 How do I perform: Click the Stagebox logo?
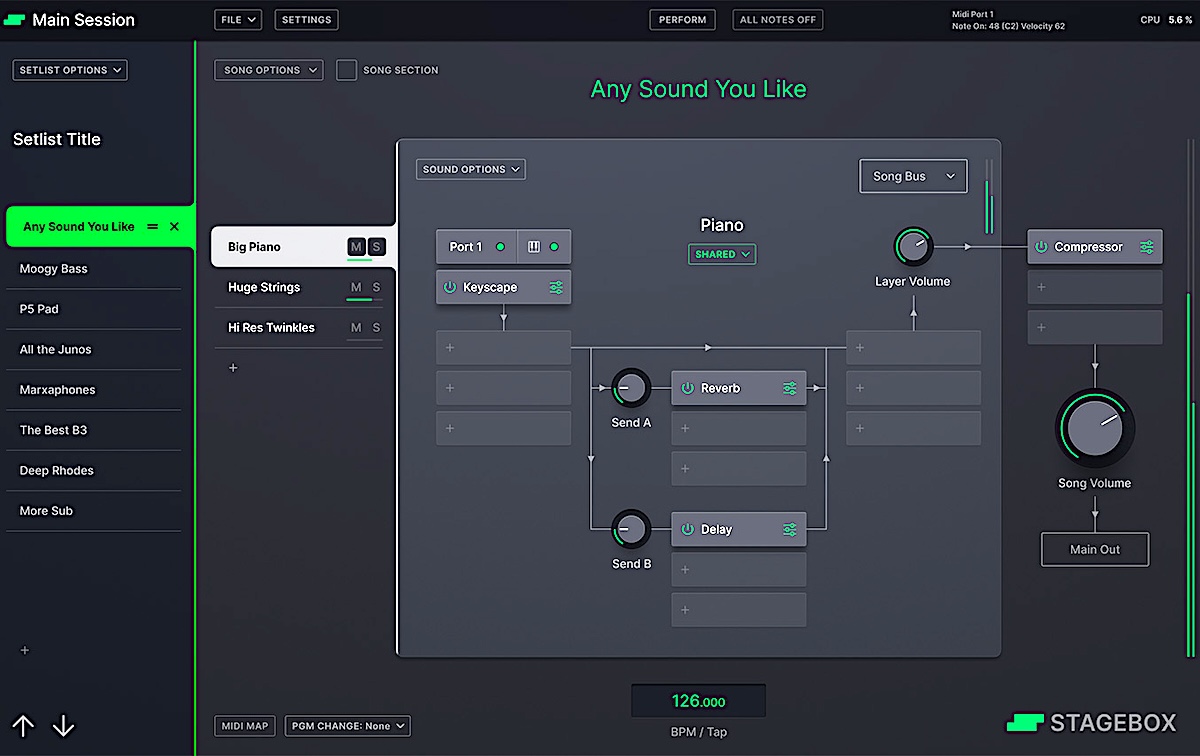[x=1090, y=722]
